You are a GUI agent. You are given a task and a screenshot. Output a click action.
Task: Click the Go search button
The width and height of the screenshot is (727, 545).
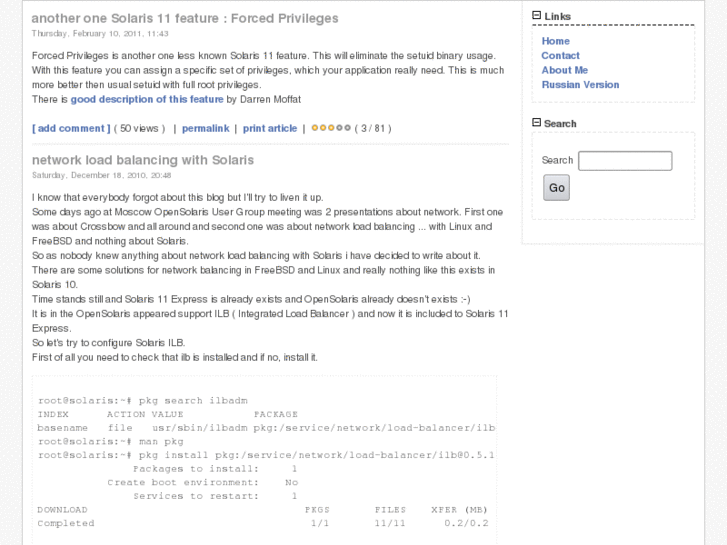(556, 187)
